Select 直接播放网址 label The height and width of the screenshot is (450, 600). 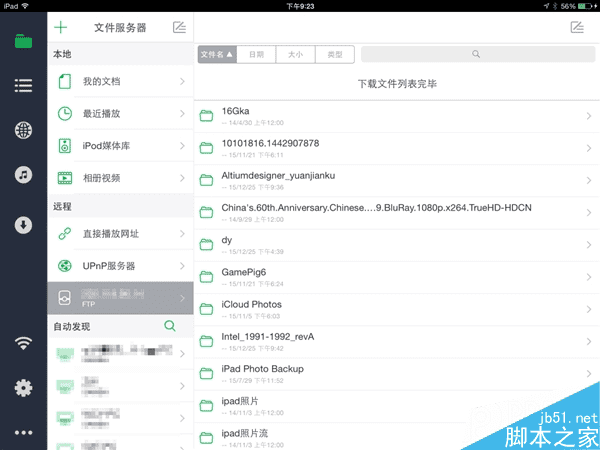point(111,233)
